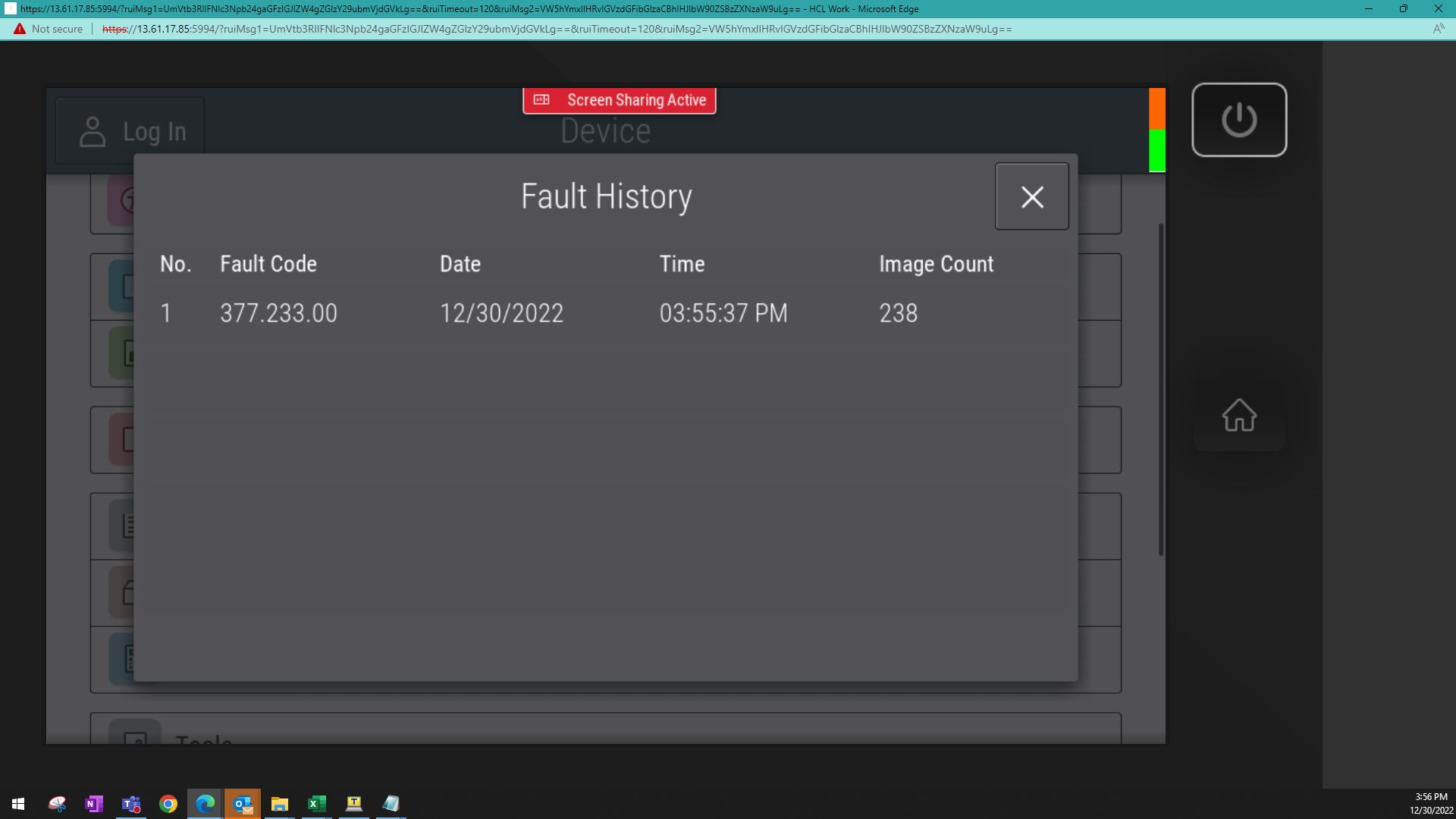Click the Image Count column header
This screenshot has width=1456, height=819.
[x=936, y=264]
